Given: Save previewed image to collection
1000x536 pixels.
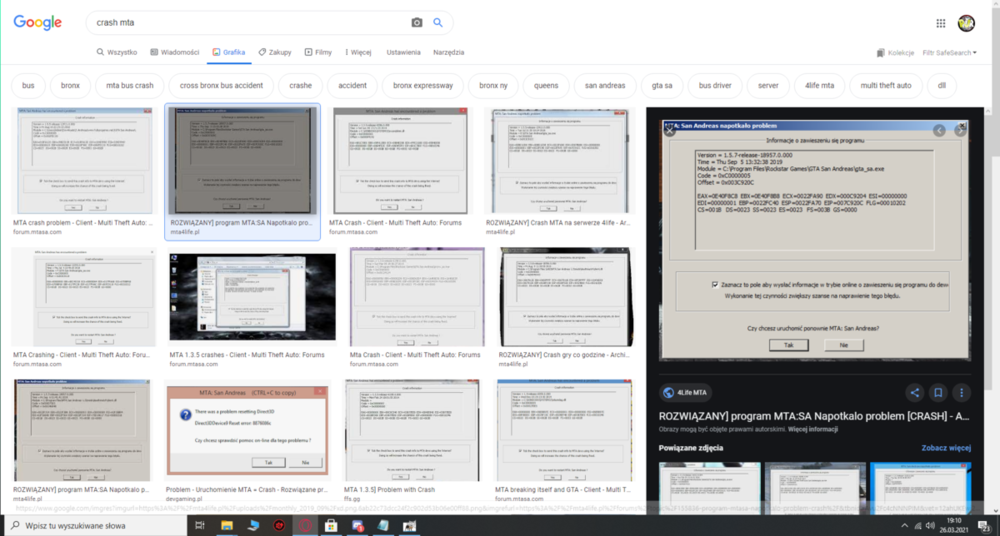Looking at the screenshot, I should pyautogui.click(x=938, y=393).
